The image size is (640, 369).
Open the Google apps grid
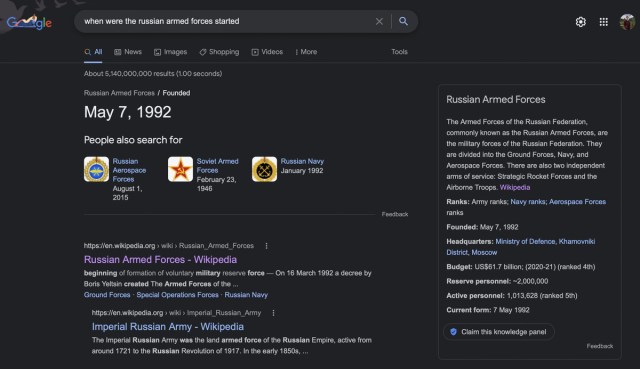tap(603, 22)
